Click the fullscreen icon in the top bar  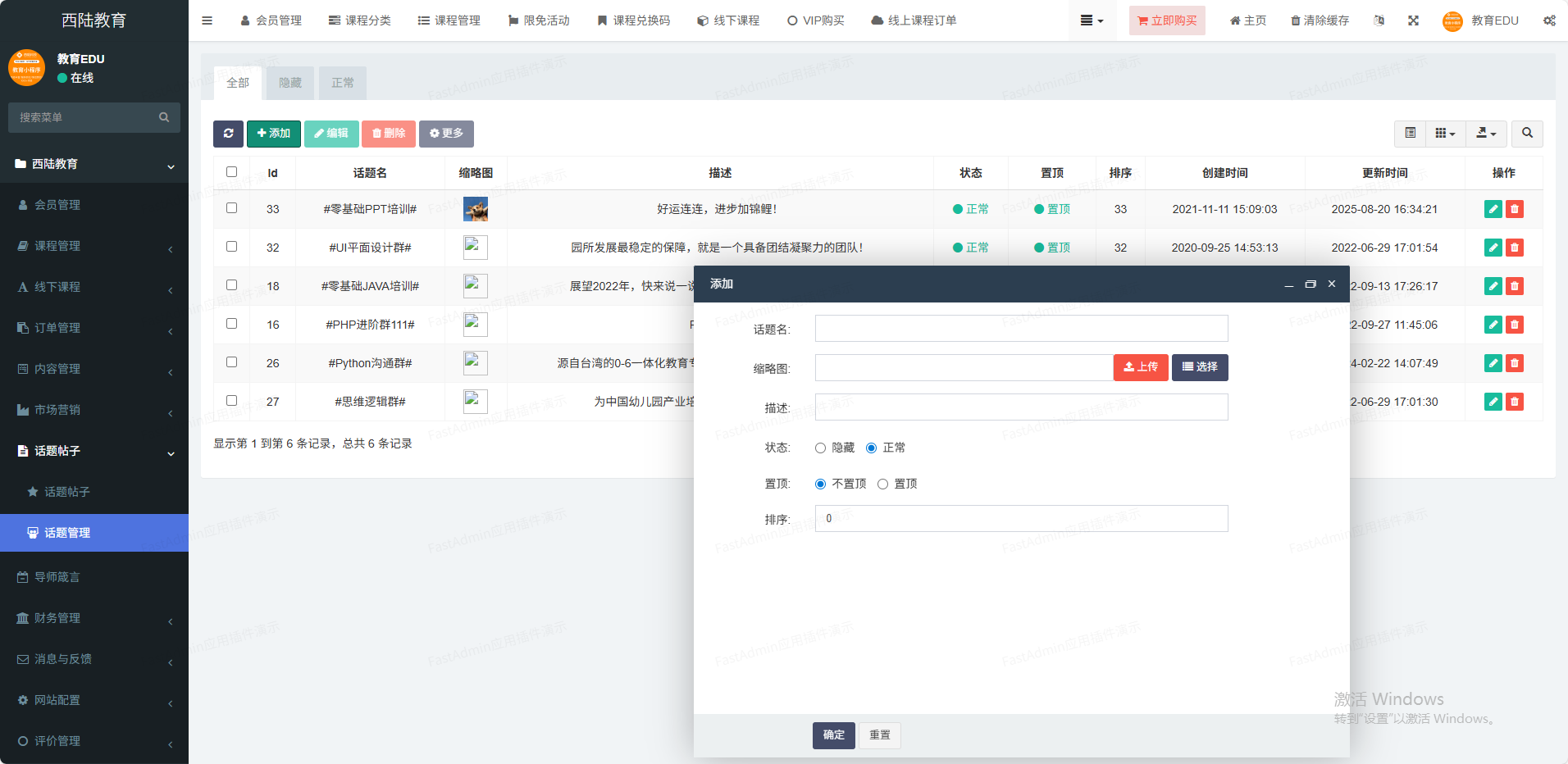1413,20
